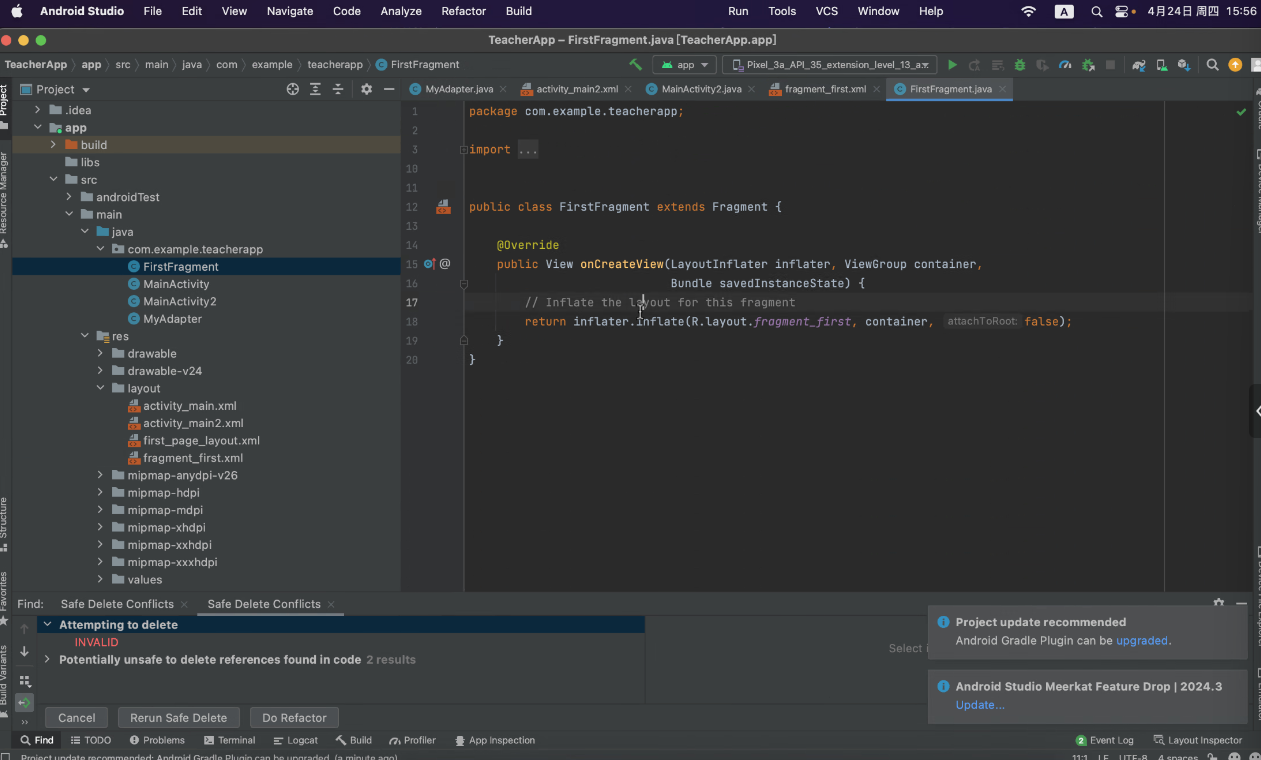Viewport: 1261px width, 760px height.
Task: Open SDK Manager toolbar icon
Action: (1184, 64)
